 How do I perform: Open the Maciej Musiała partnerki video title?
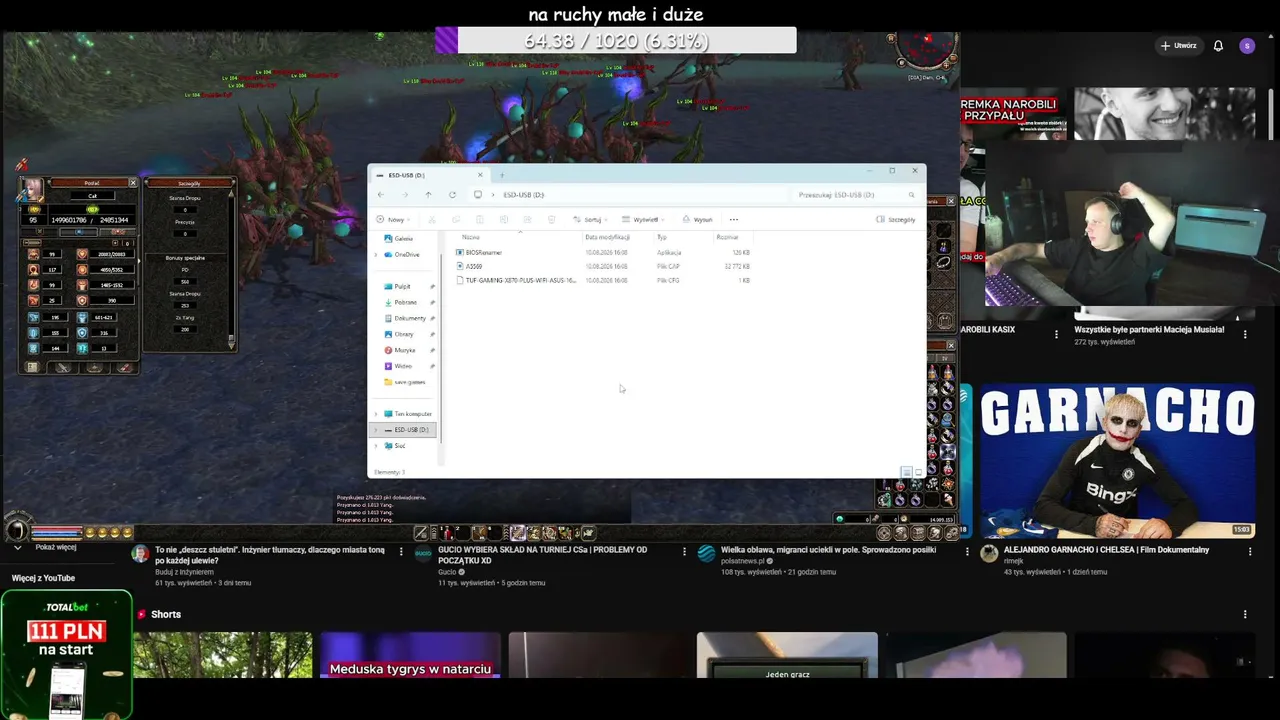(x=1149, y=330)
